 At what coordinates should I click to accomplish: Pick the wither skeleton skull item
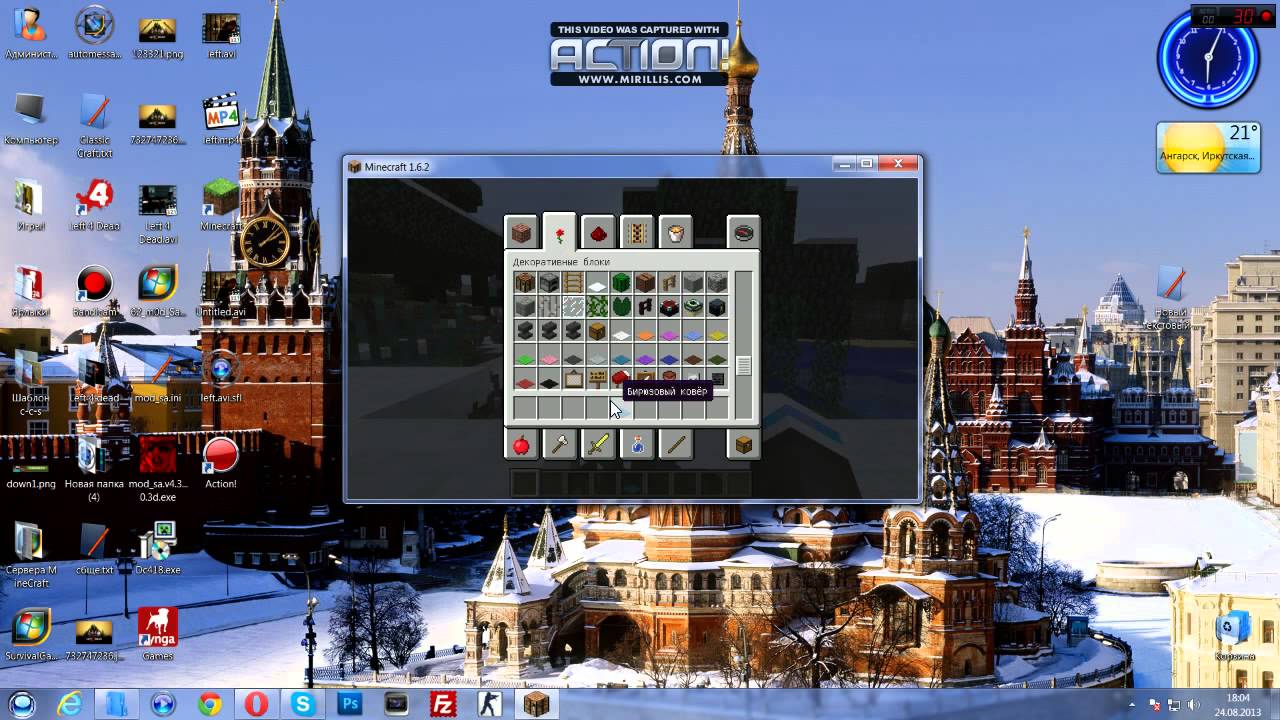717,379
